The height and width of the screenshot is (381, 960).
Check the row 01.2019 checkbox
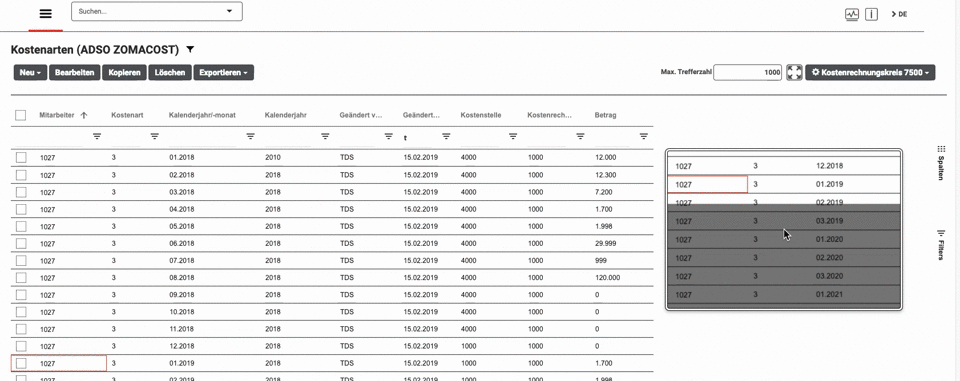click(21, 363)
